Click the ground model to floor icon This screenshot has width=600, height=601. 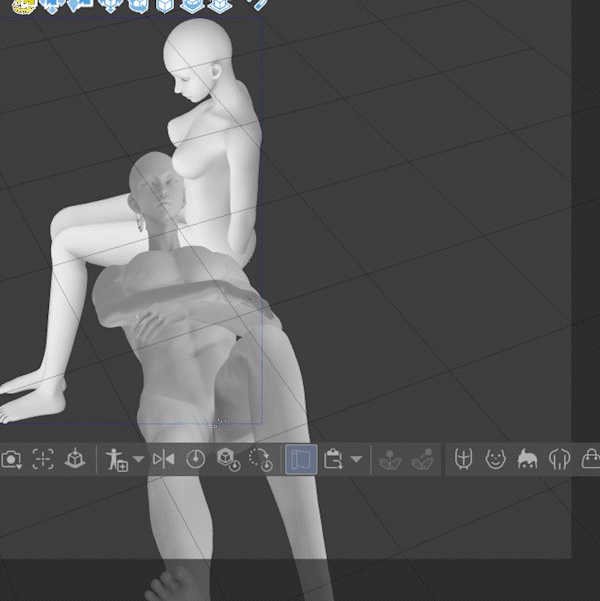(x=75, y=458)
